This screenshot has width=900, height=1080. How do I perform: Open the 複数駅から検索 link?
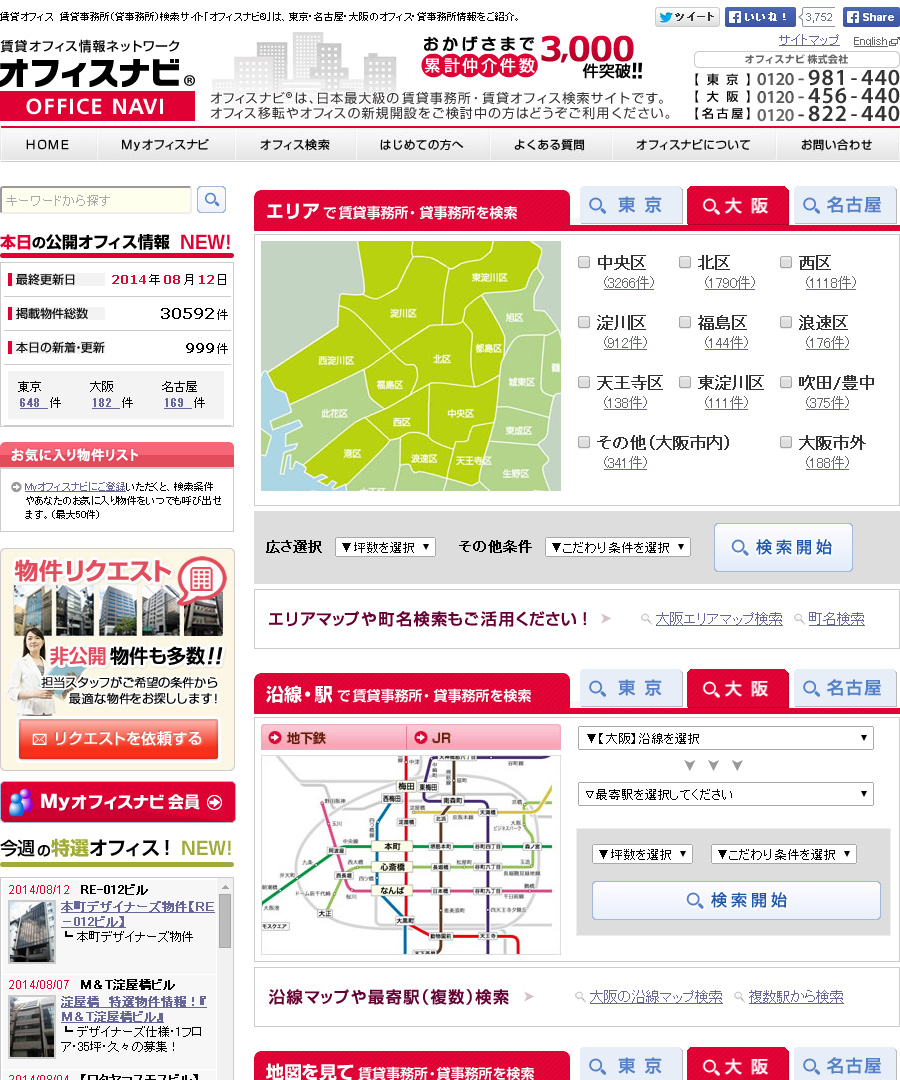click(796, 997)
